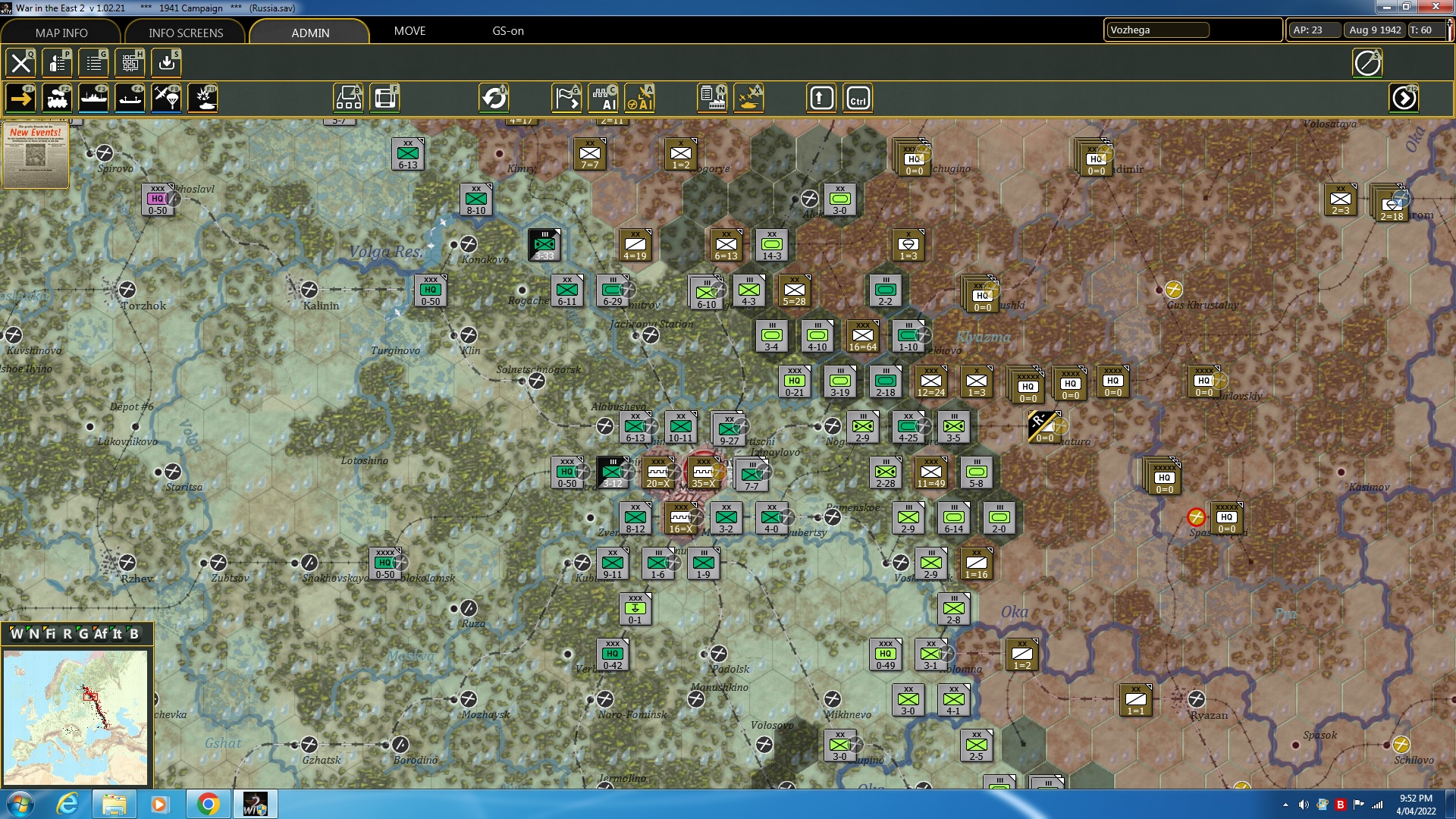Select the 14-3 motorized unit counter
Image resolution: width=1456 pixels, height=819 pixels.
(x=772, y=245)
